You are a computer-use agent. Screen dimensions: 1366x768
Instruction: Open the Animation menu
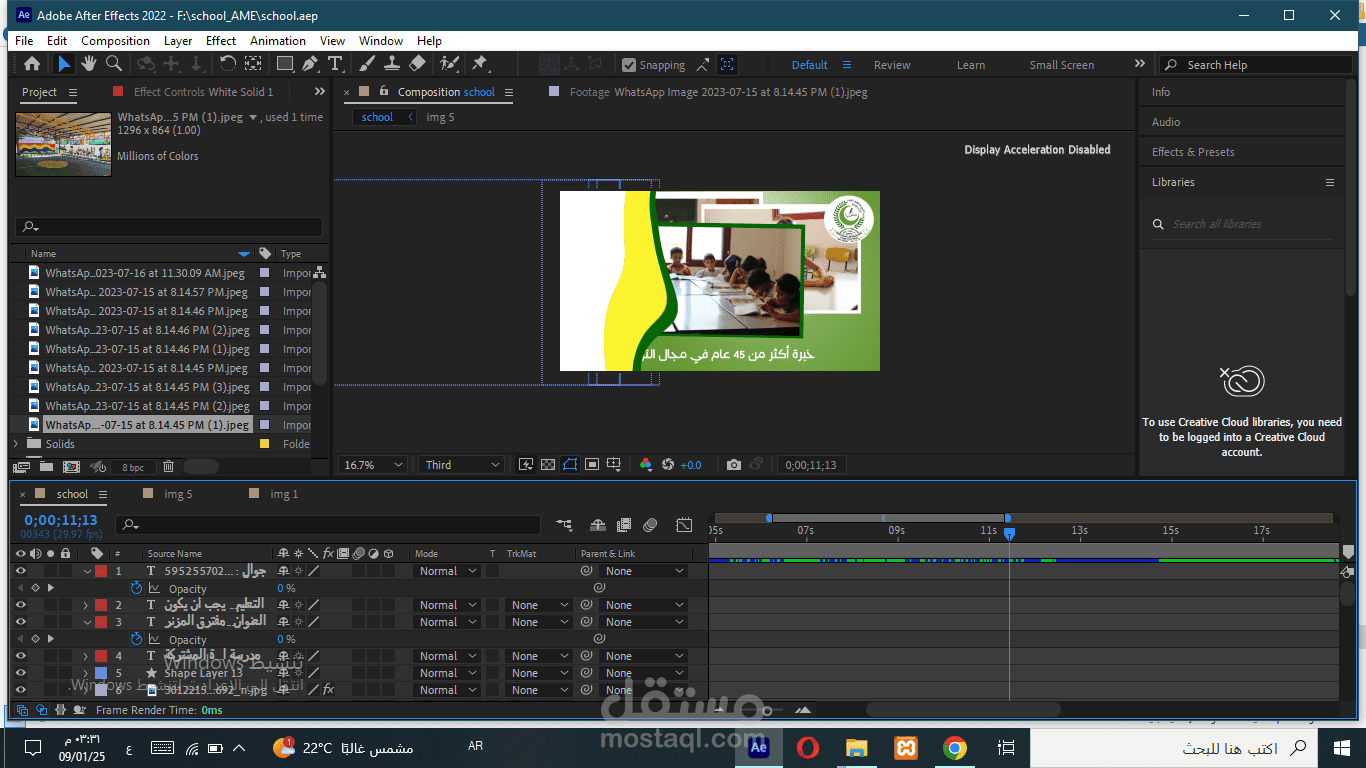click(x=278, y=41)
